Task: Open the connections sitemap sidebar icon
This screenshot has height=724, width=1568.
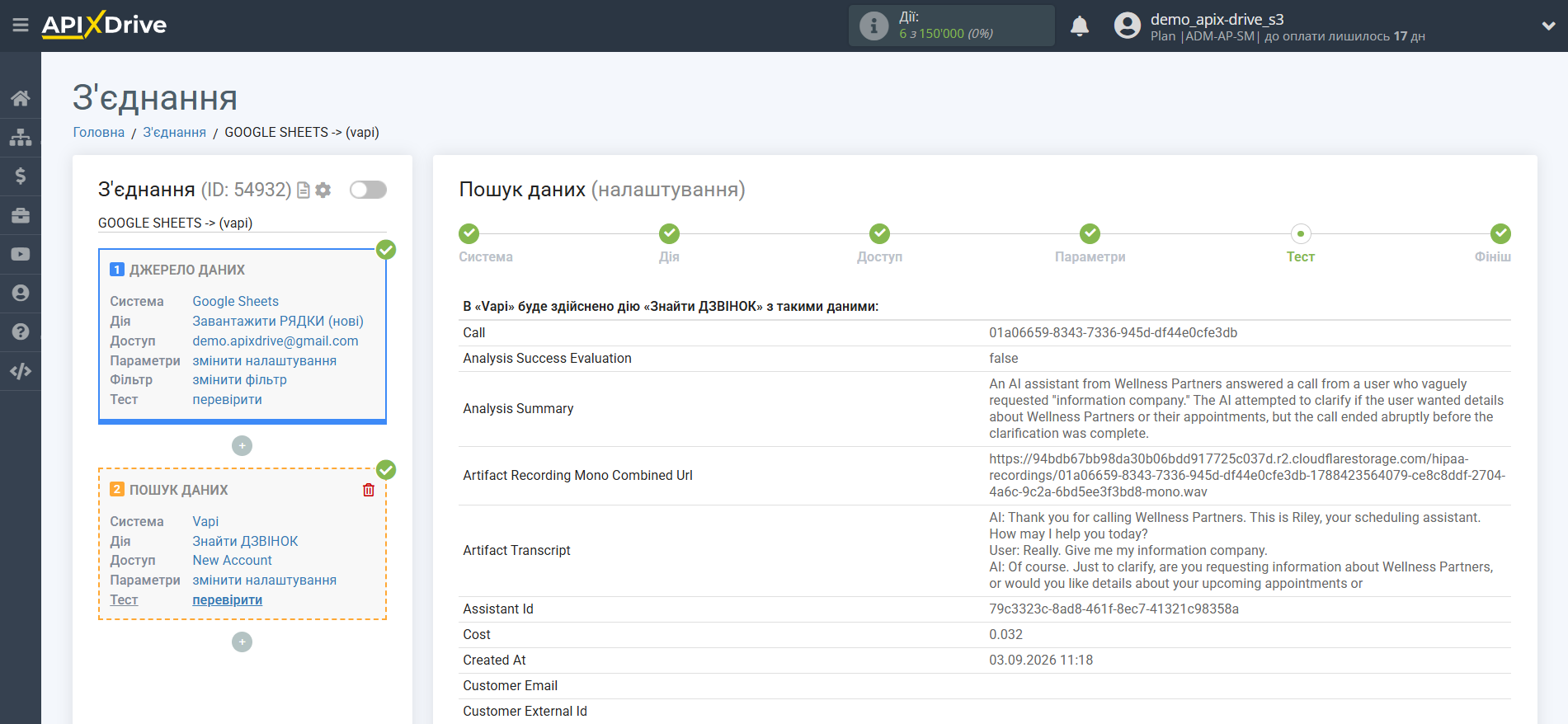Action: click(x=21, y=137)
